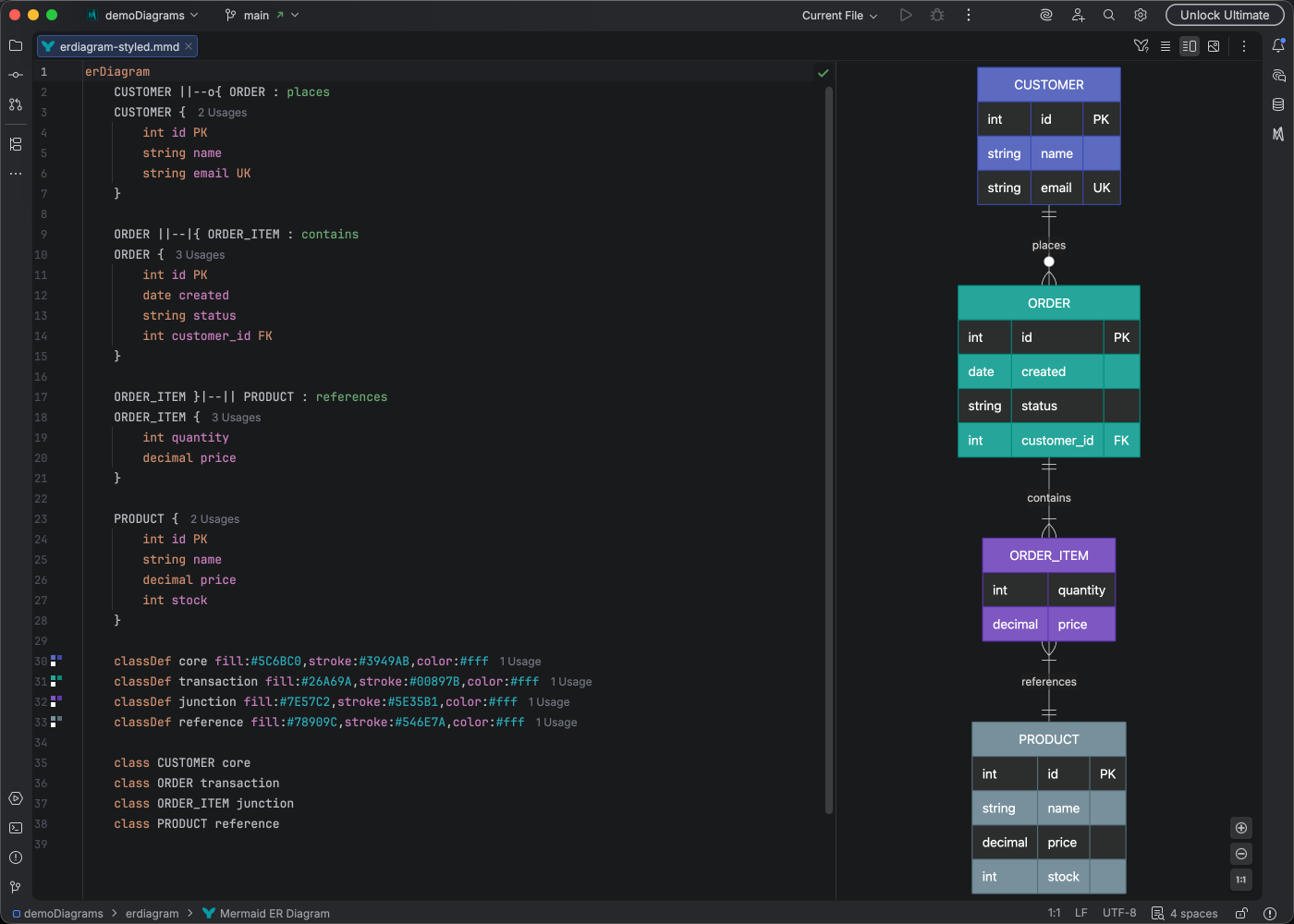This screenshot has width=1294, height=924.
Task: Open the demoDiagrams project dropdown
Action: point(143,15)
